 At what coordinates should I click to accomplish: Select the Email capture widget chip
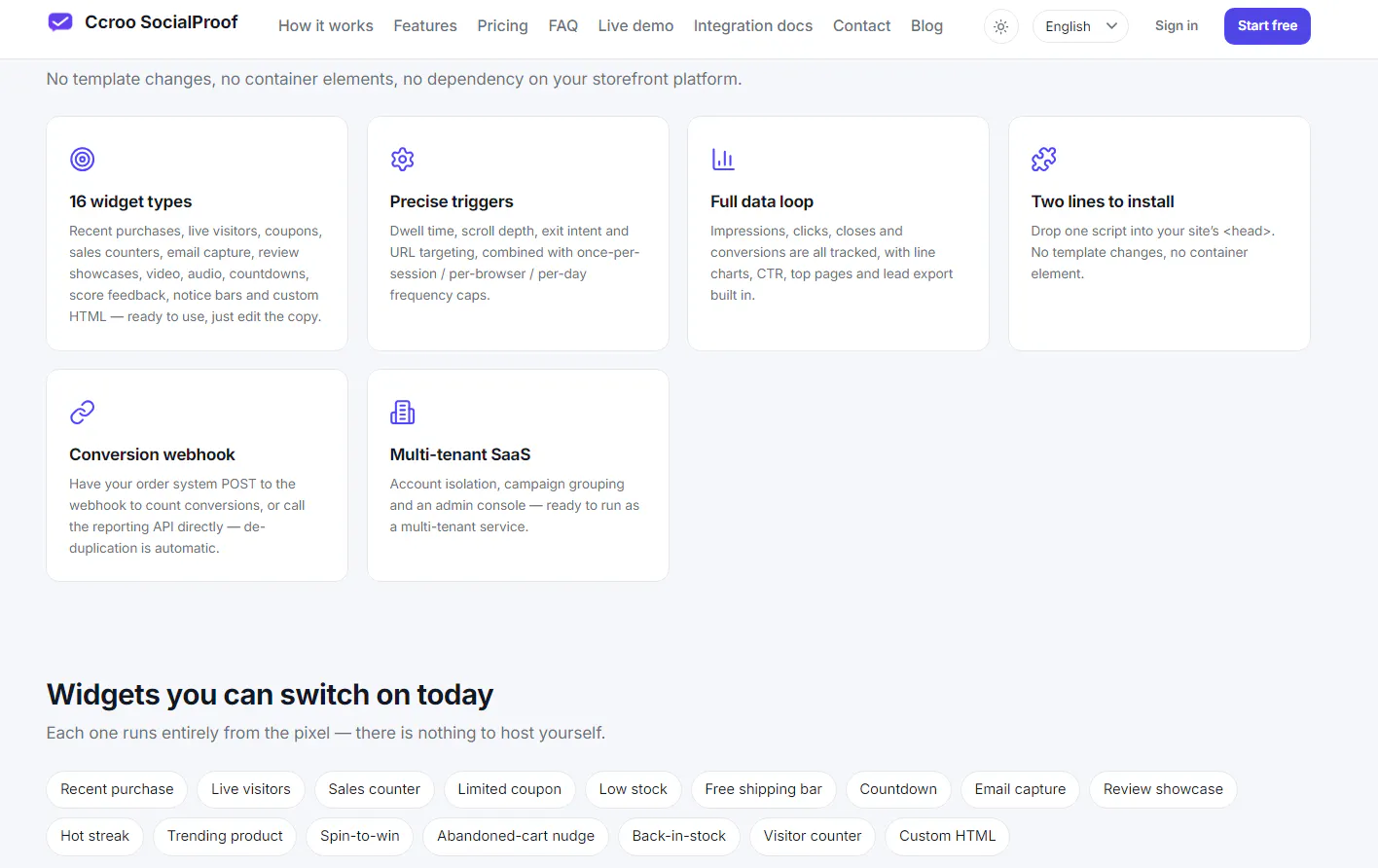1020,789
